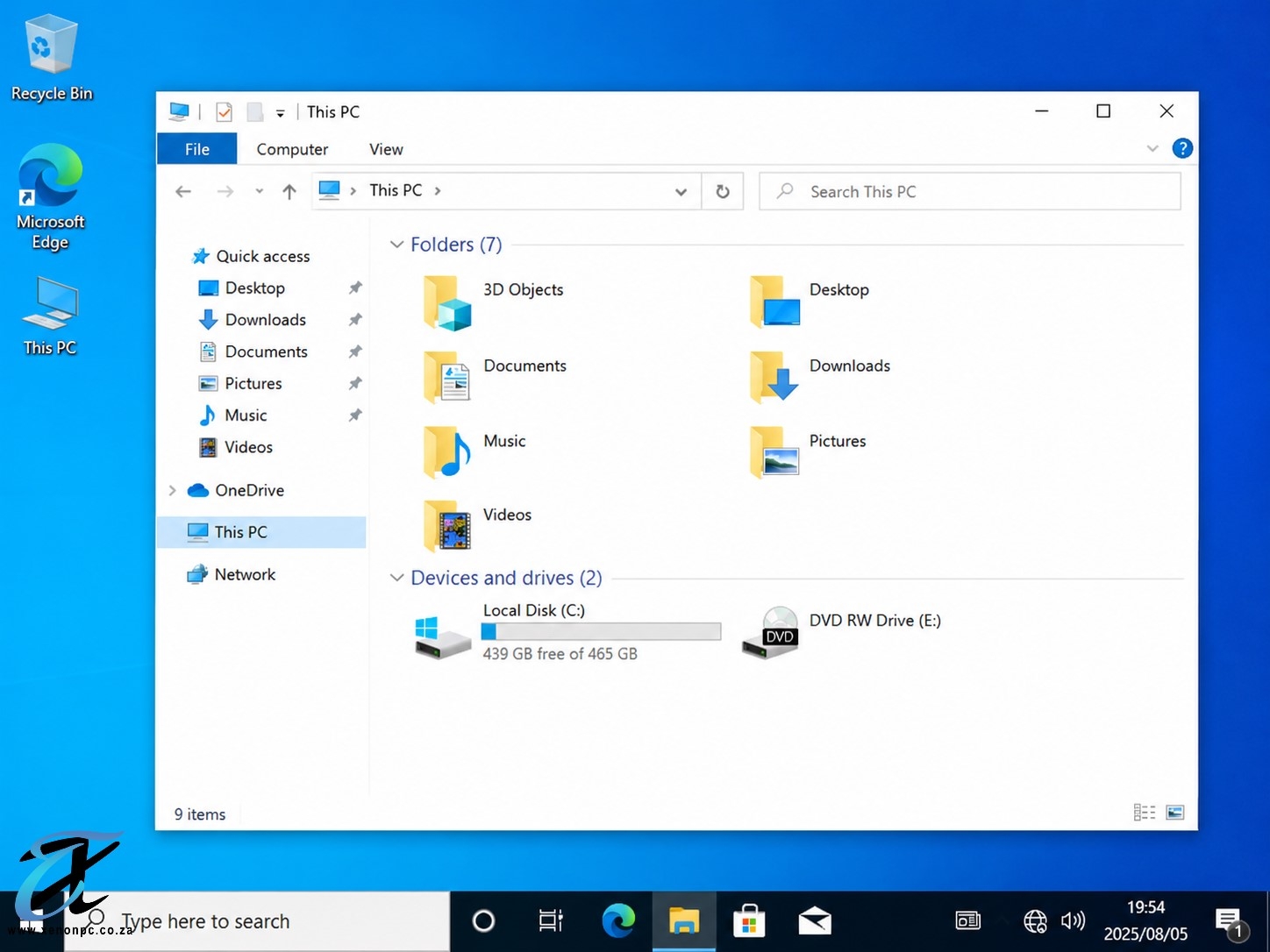The image size is (1270, 952).
Task: Open the Recycle Bin desktop icon
Action: [x=51, y=57]
